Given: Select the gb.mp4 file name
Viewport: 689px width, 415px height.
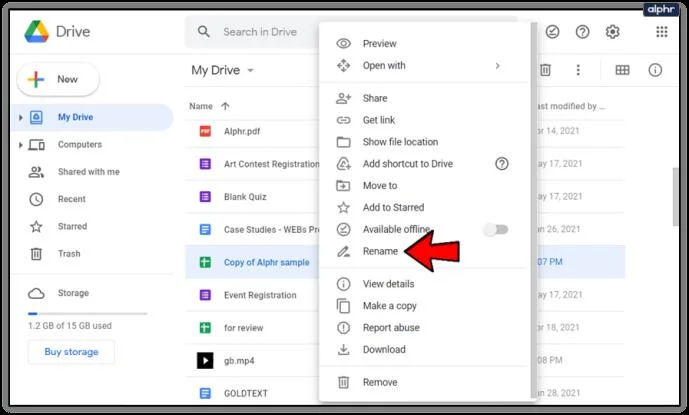Looking at the screenshot, I should (239, 360).
